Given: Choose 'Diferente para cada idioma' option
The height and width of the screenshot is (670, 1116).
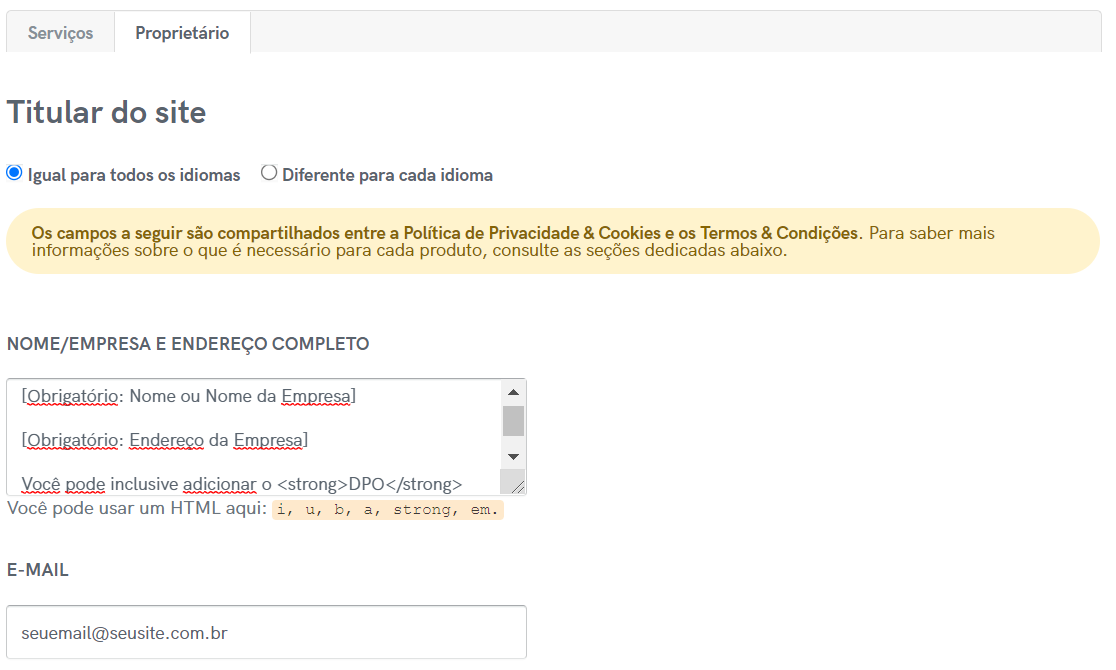Looking at the screenshot, I should (x=269, y=173).
